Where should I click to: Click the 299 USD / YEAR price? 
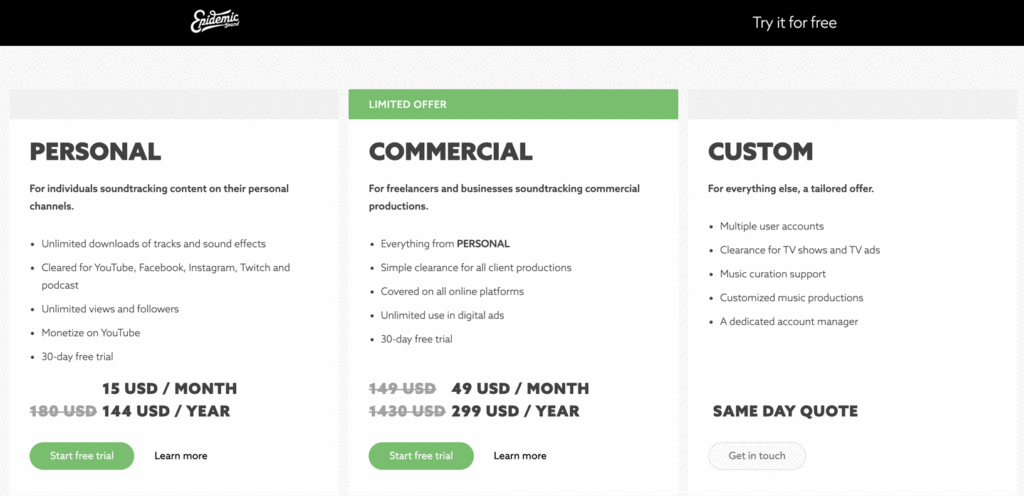tap(515, 411)
